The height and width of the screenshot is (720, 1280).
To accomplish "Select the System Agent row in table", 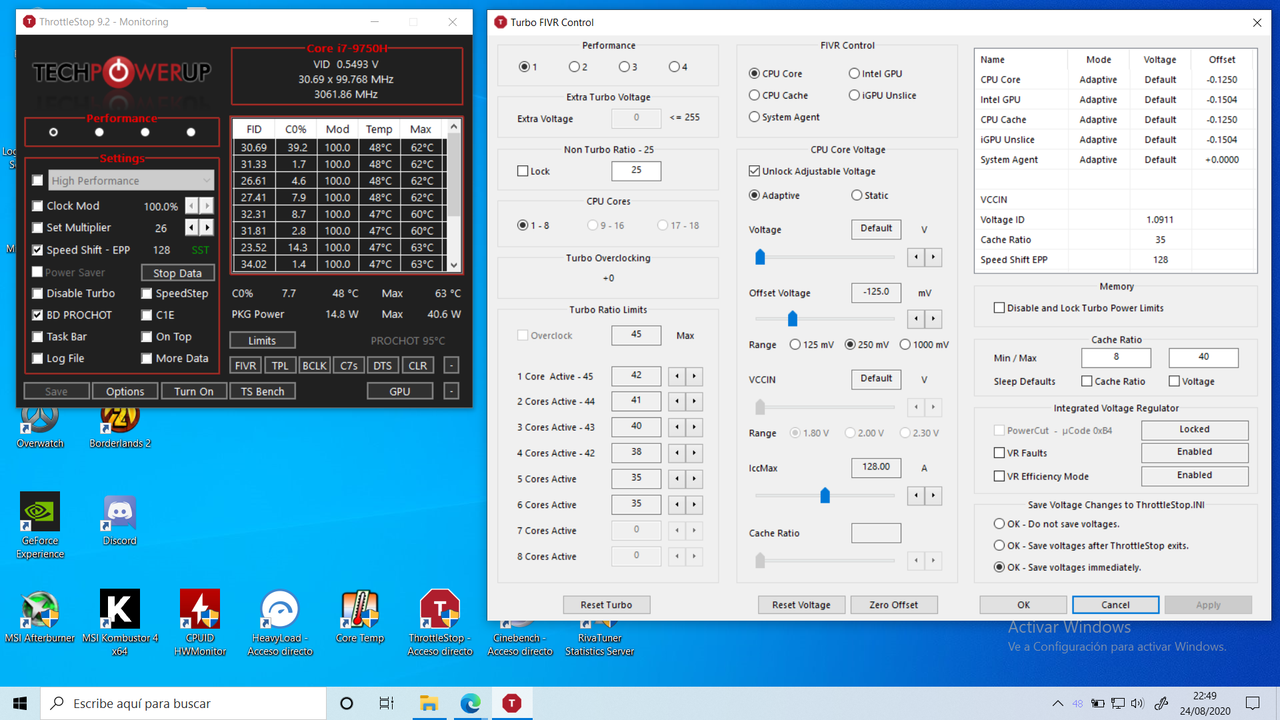I will click(x=1114, y=160).
